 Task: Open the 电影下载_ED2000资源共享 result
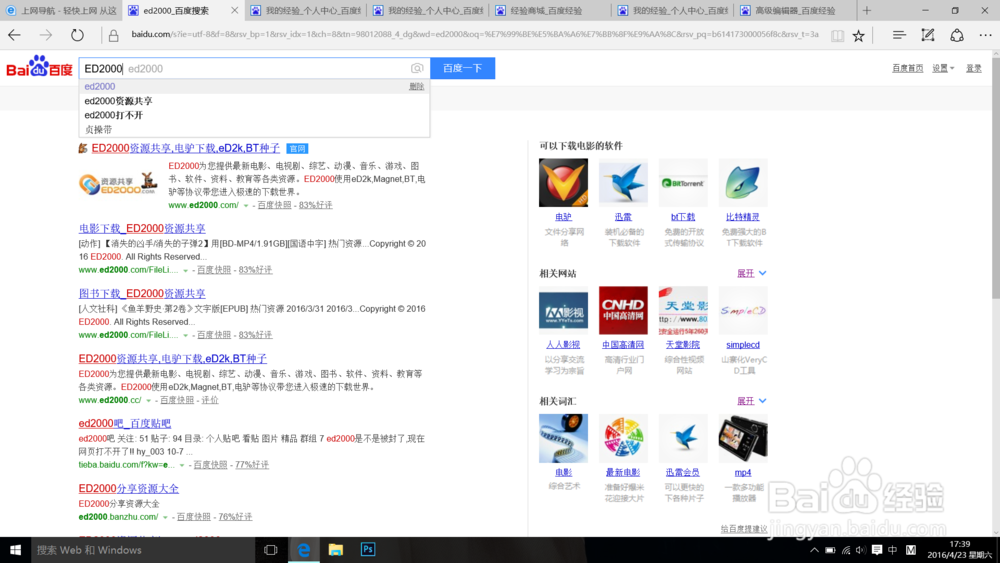point(142,228)
